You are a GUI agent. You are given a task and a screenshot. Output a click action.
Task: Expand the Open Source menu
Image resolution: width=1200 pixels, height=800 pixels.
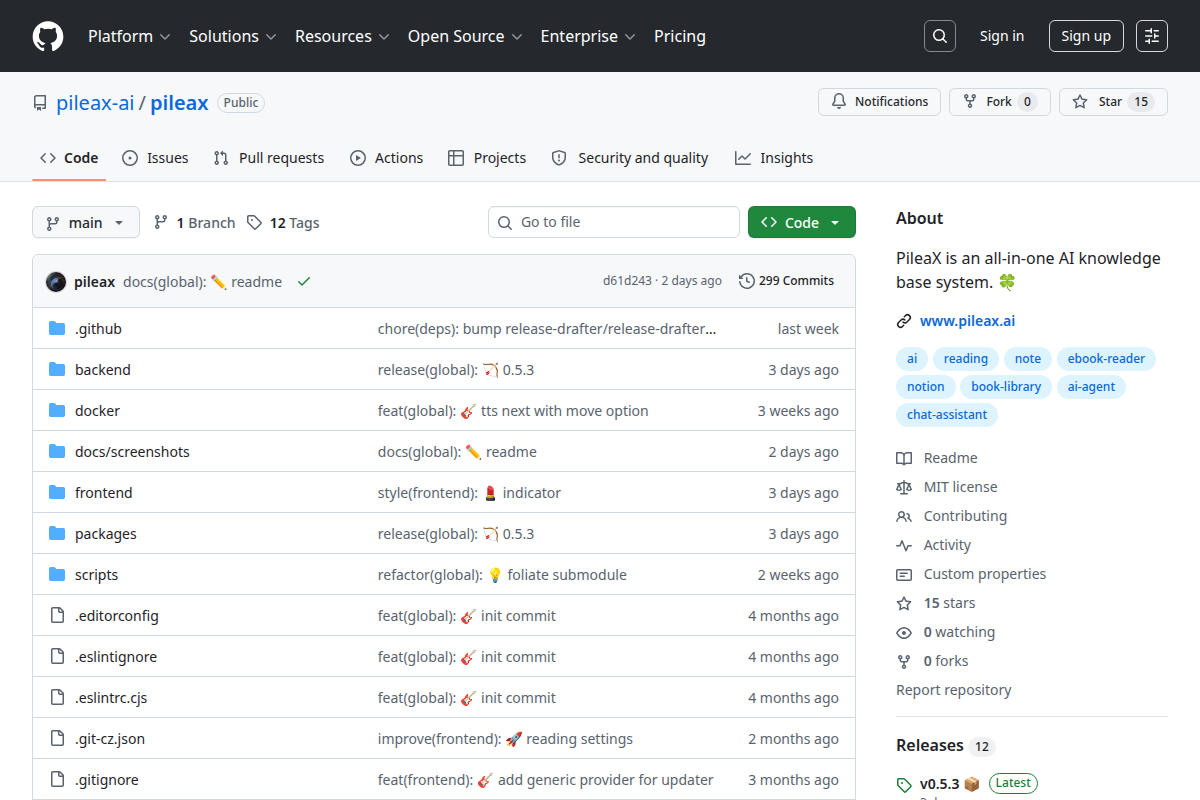(465, 36)
